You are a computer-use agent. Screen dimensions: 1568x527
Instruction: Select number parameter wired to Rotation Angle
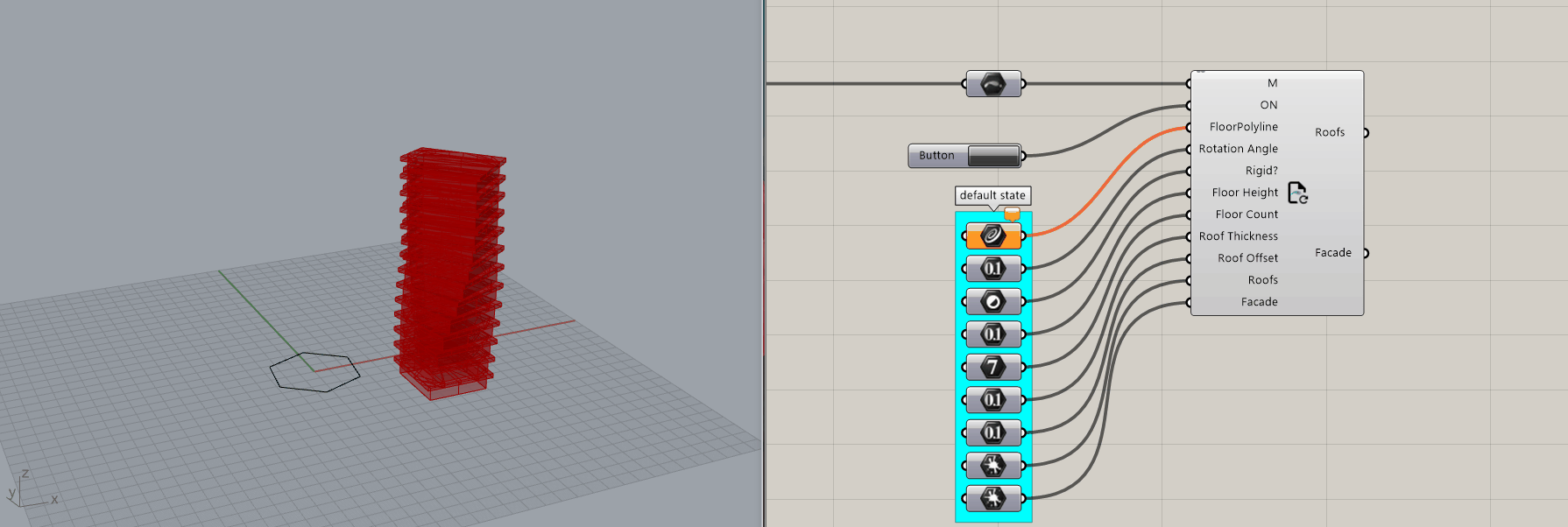[993, 269]
